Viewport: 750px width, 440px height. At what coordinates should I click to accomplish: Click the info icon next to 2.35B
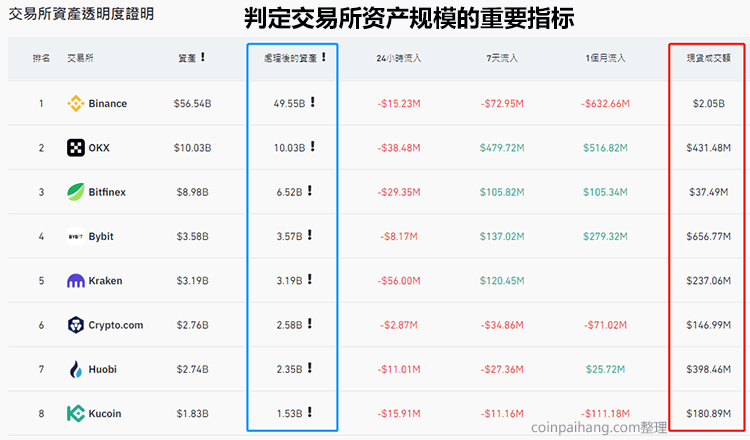309,368
